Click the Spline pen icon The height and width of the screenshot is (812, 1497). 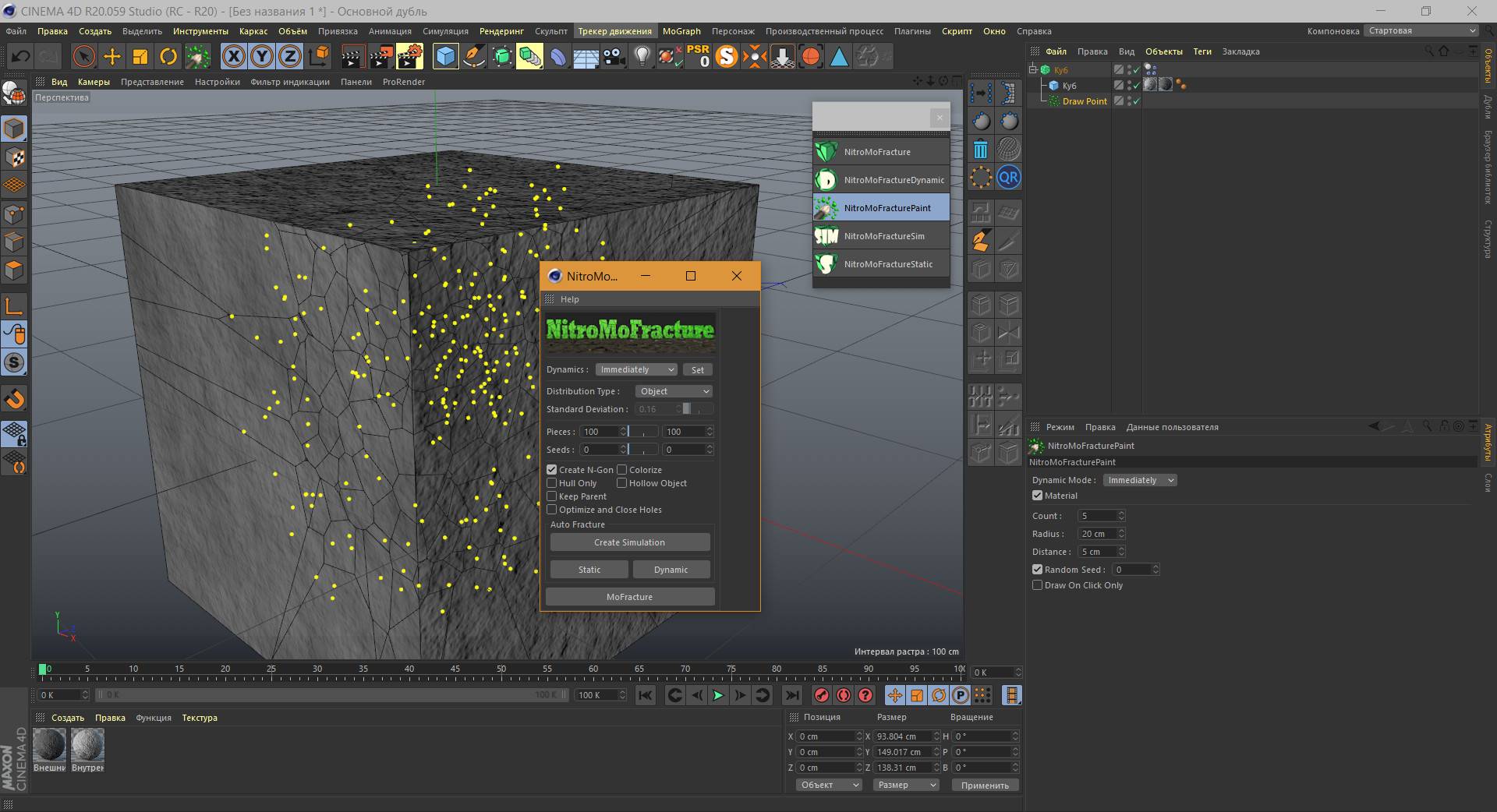coord(474,56)
